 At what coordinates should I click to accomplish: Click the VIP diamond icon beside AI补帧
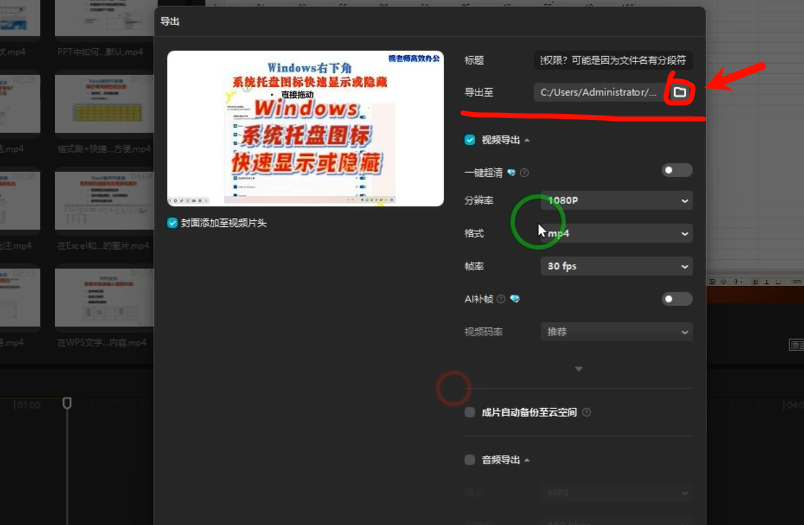click(515, 299)
